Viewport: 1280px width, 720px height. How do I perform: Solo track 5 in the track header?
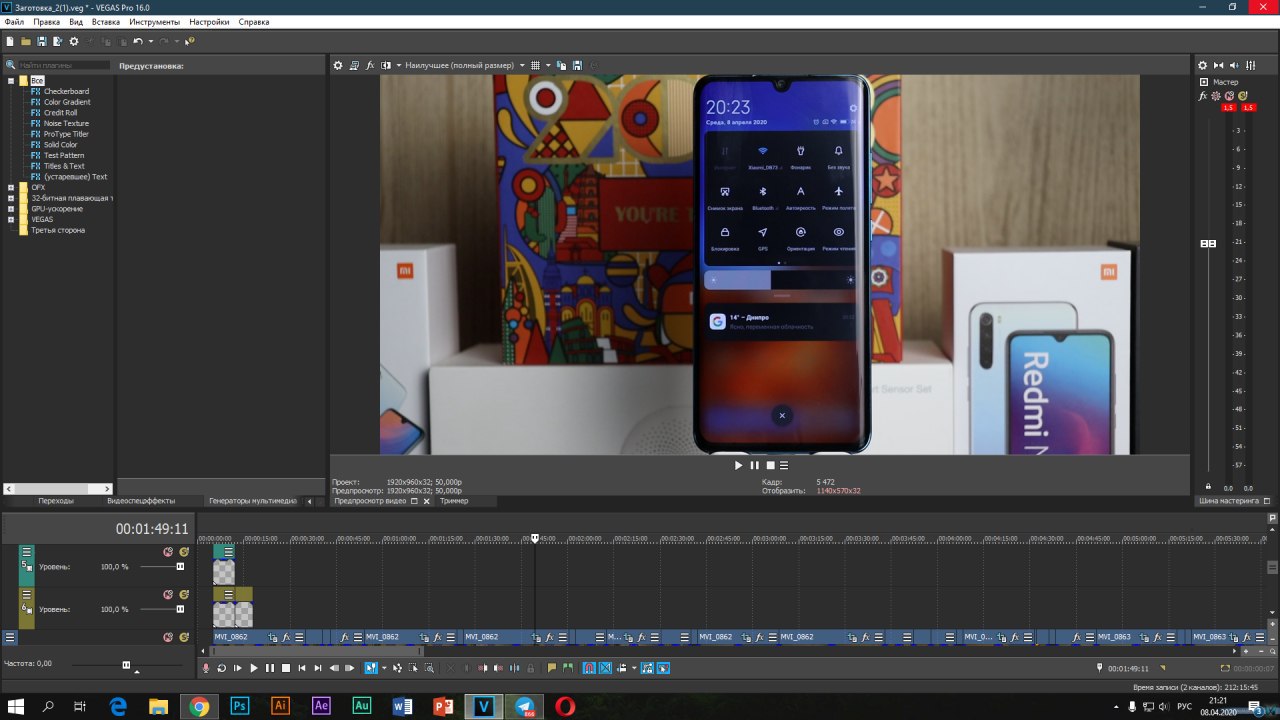tap(184, 552)
